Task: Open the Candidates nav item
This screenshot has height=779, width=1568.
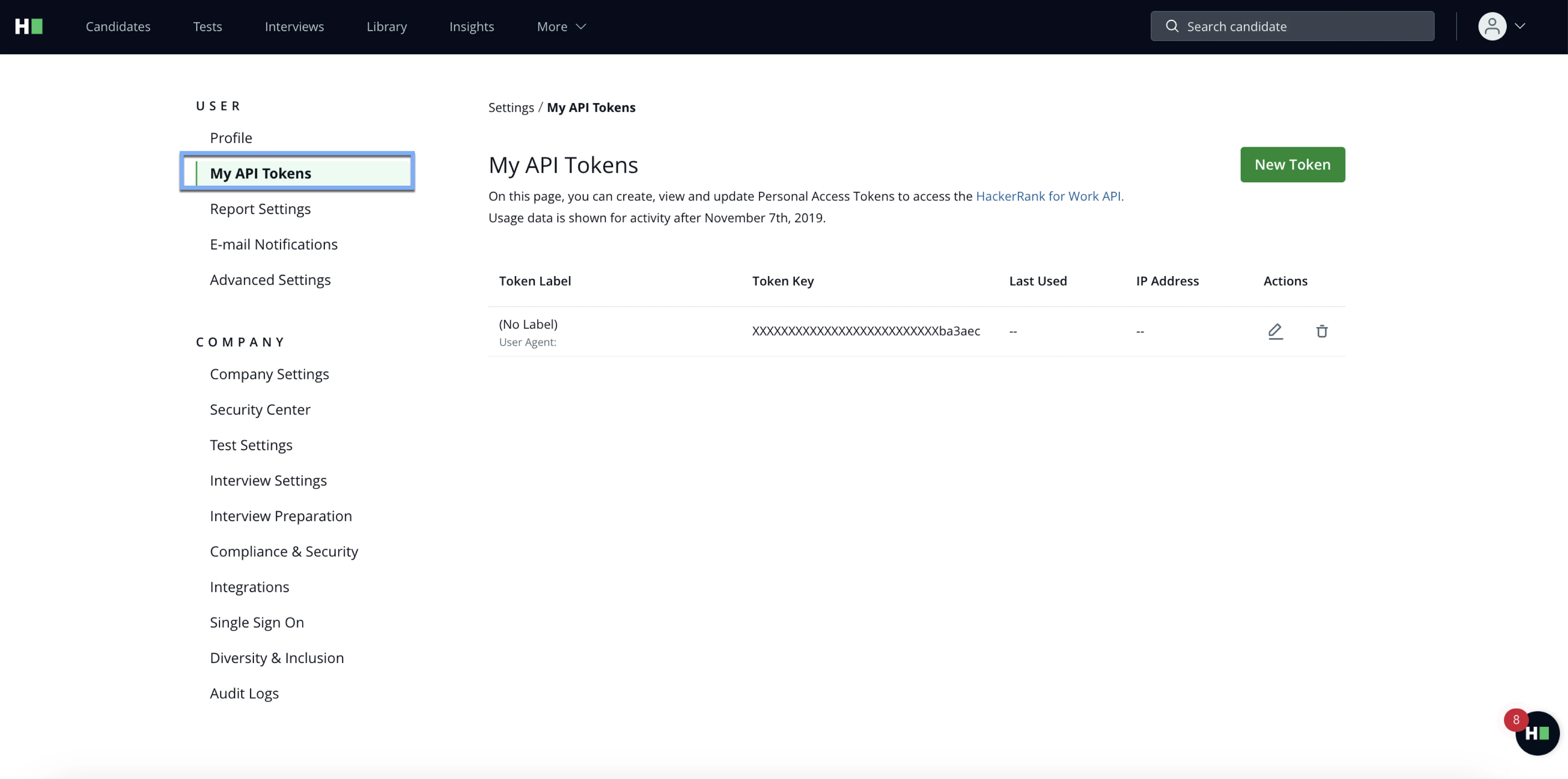Action: click(118, 26)
